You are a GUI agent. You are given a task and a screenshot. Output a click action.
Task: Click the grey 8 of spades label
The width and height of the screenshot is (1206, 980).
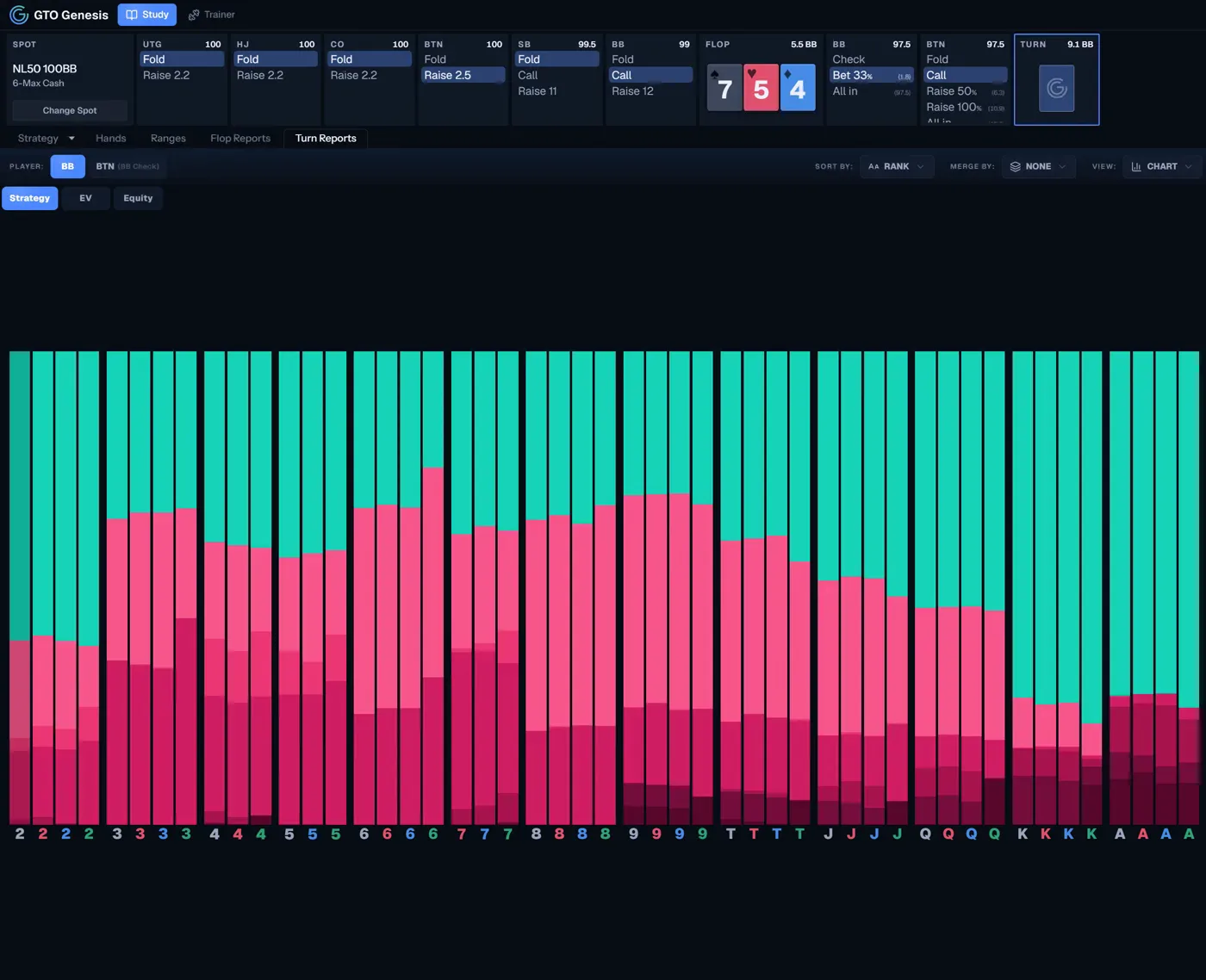[536, 834]
